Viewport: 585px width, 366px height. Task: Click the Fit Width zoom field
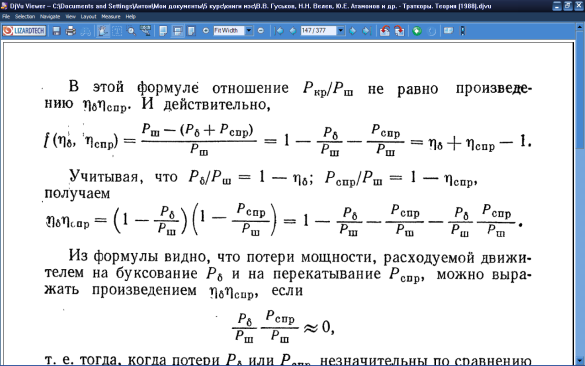[229, 31]
